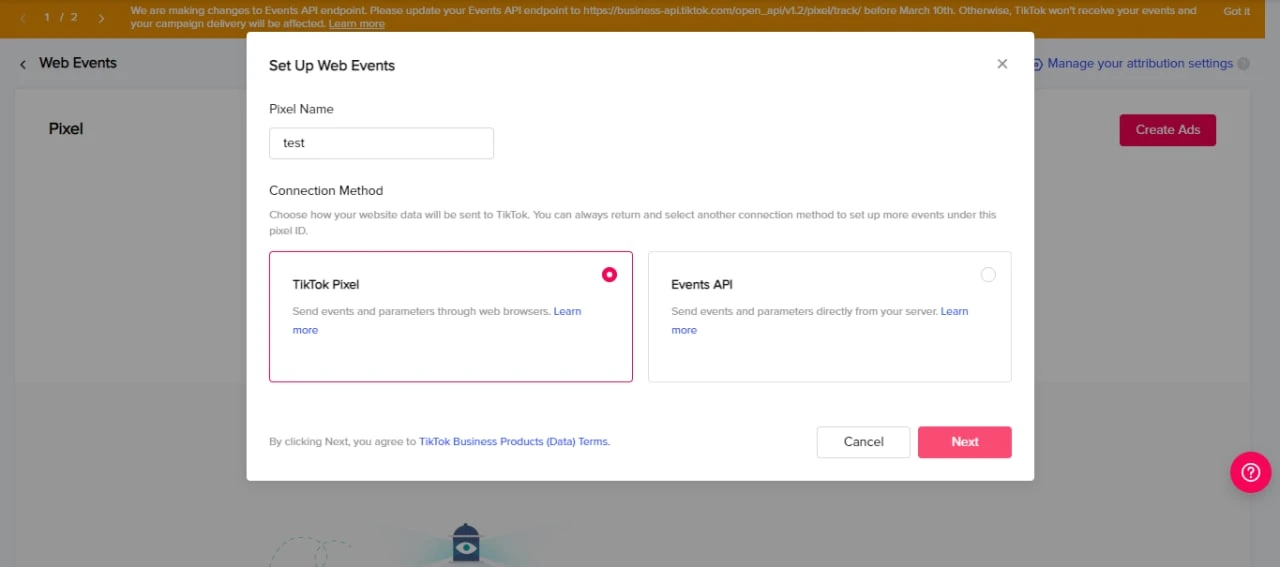Click the Pixel Name input field
The width and height of the screenshot is (1280, 567).
pyautogui.click(x=381, y=143)
